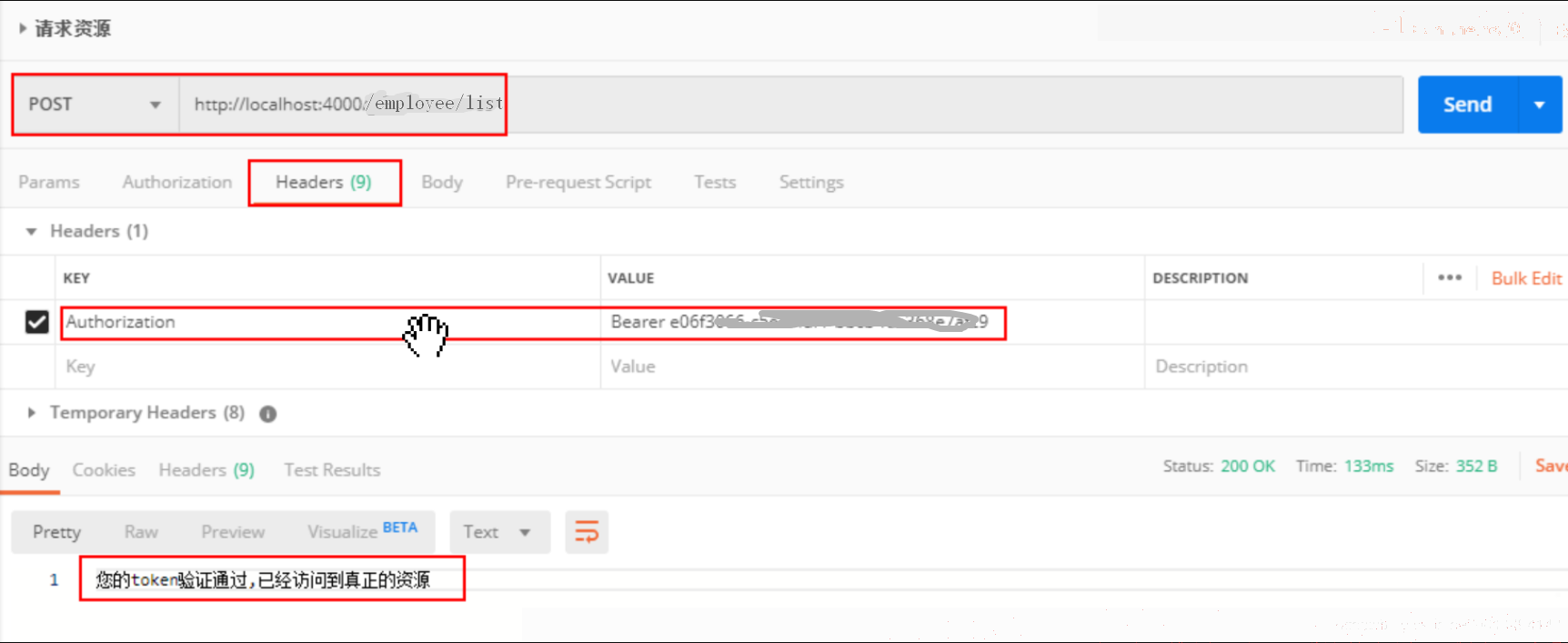
Task: Expand the 请求资源 section triangle
Action: (23, 28)
